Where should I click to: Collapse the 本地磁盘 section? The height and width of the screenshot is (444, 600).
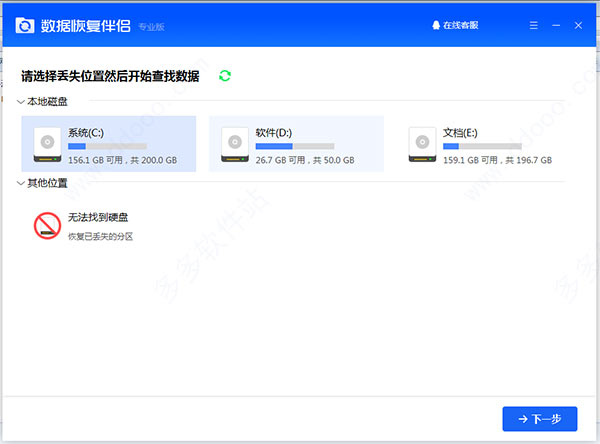(21, 102)
